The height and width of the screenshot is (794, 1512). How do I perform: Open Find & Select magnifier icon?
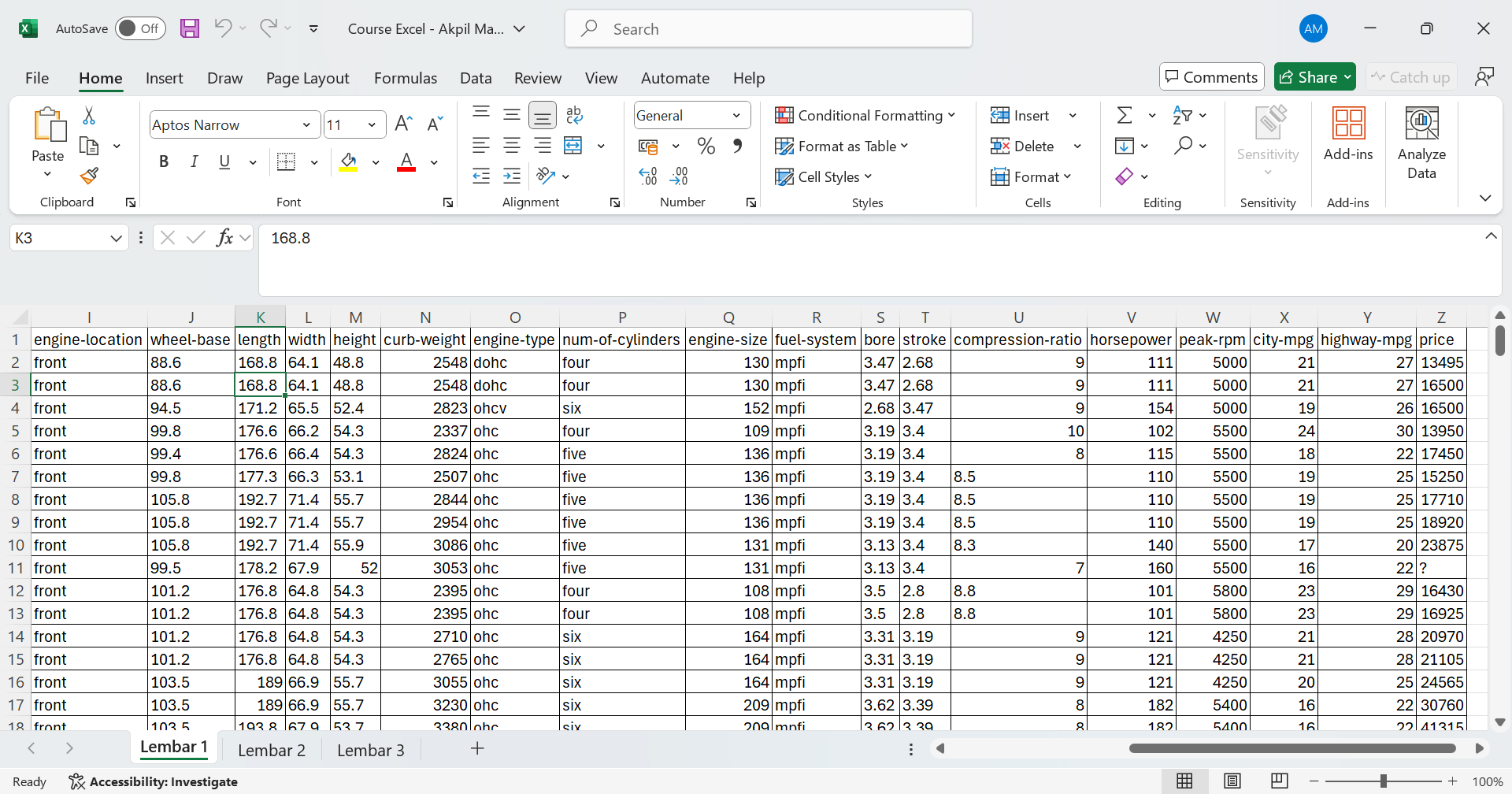[x=1182, y=146]
